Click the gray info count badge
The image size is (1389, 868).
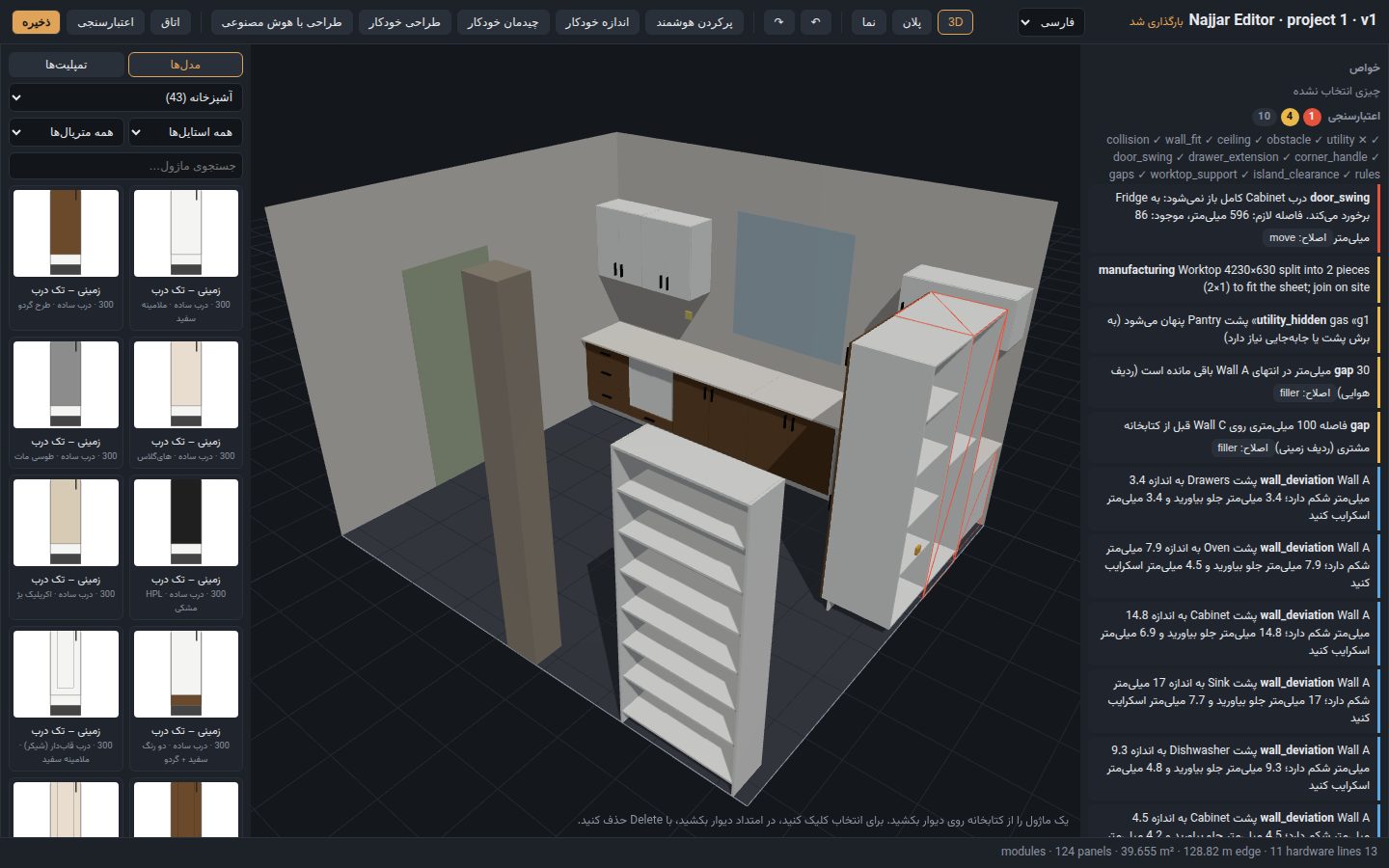tap(1264, 117)
